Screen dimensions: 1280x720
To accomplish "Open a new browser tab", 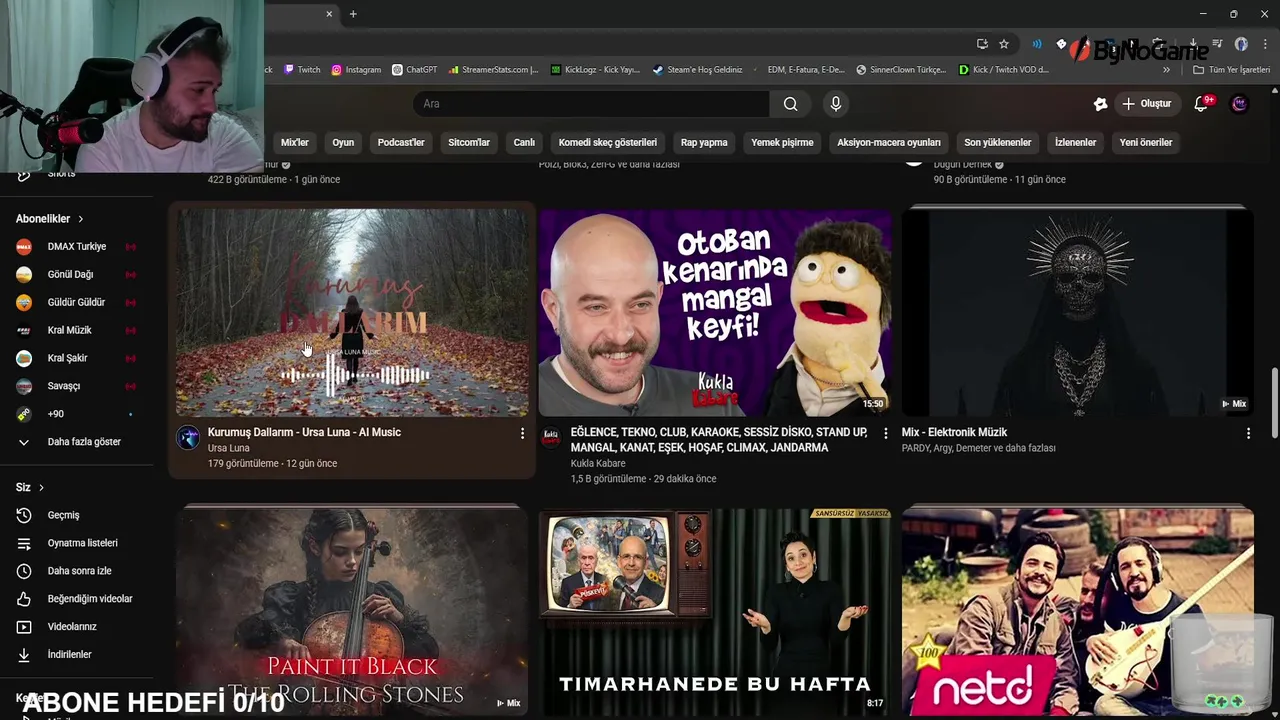I will click(353, 14).
